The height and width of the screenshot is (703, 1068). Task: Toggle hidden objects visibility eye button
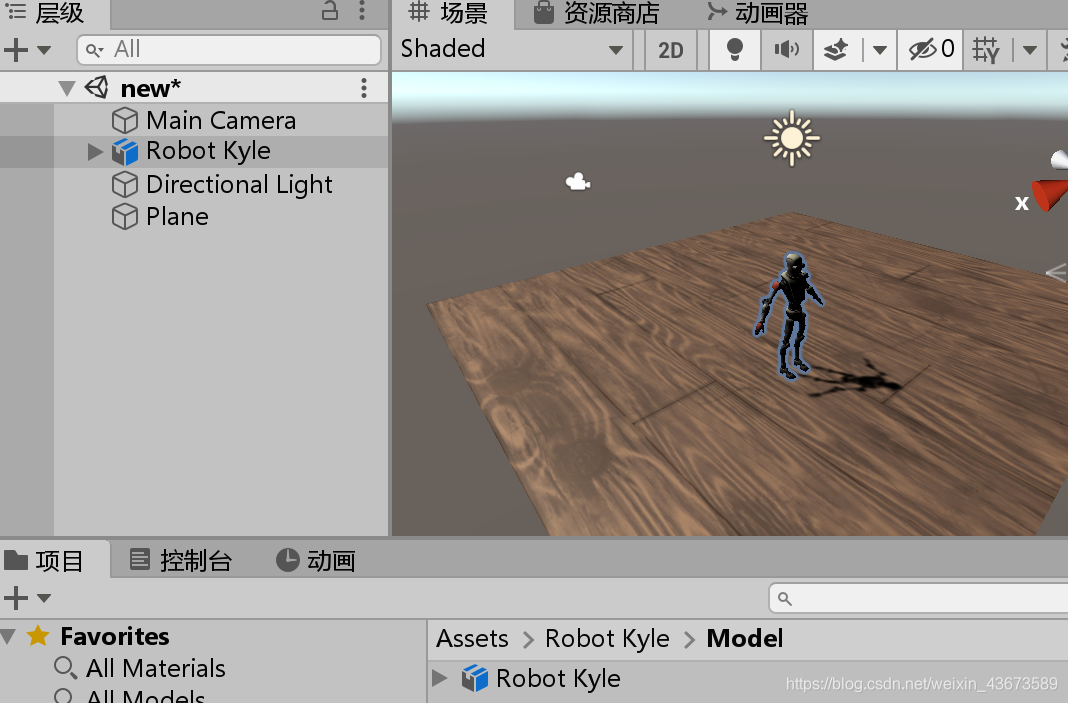click(x=930, y=50)
